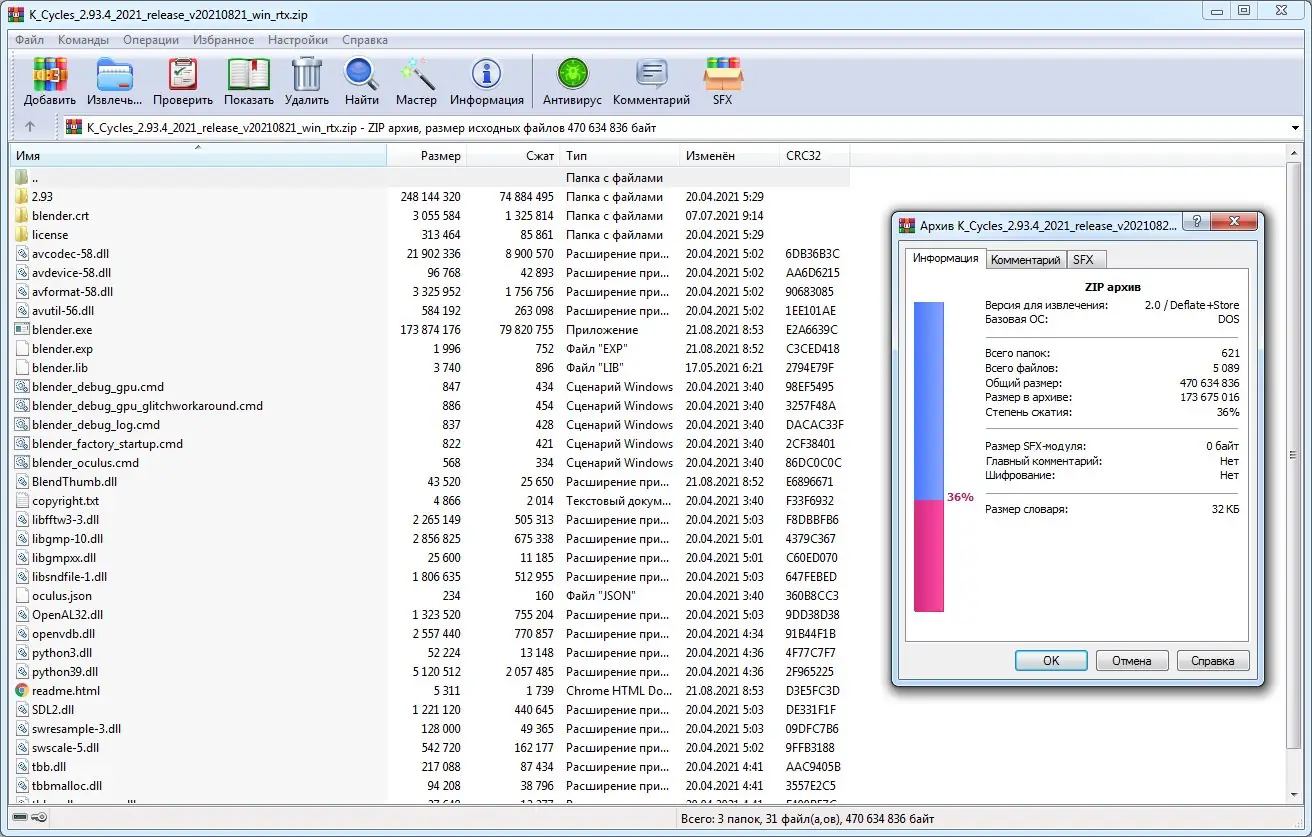The image size is (1312, 837).
Task: Click the archive icon in the address bar
Action: [x=74, y=127]
